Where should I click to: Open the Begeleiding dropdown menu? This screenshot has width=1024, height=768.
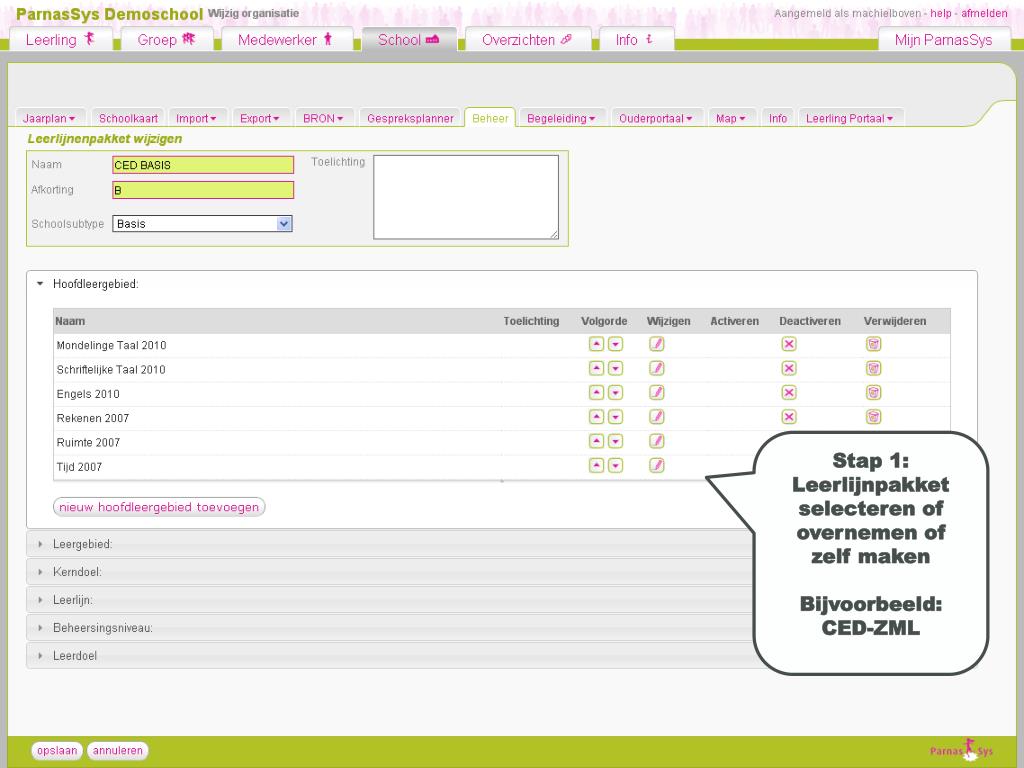click(x=561, y=118)
